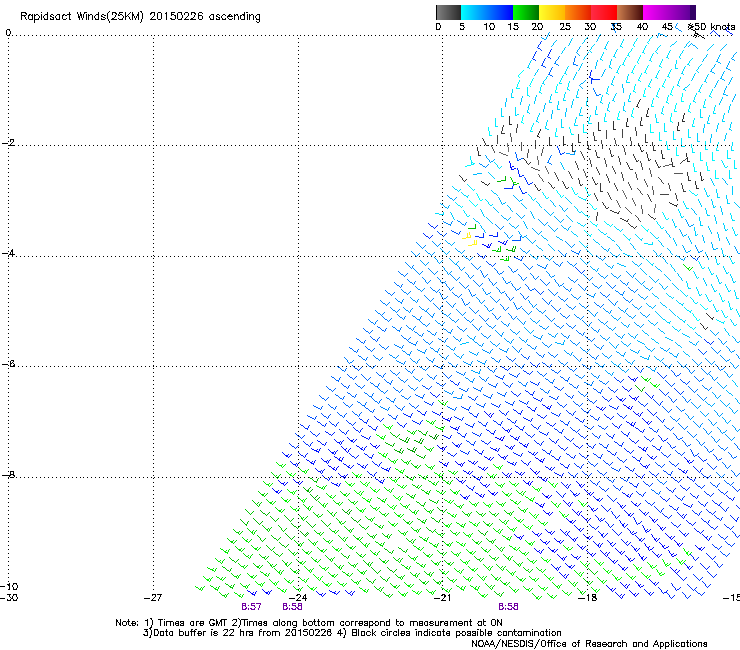
Task: Click the '30' label under the color bar
Action: tap(590, 27)
